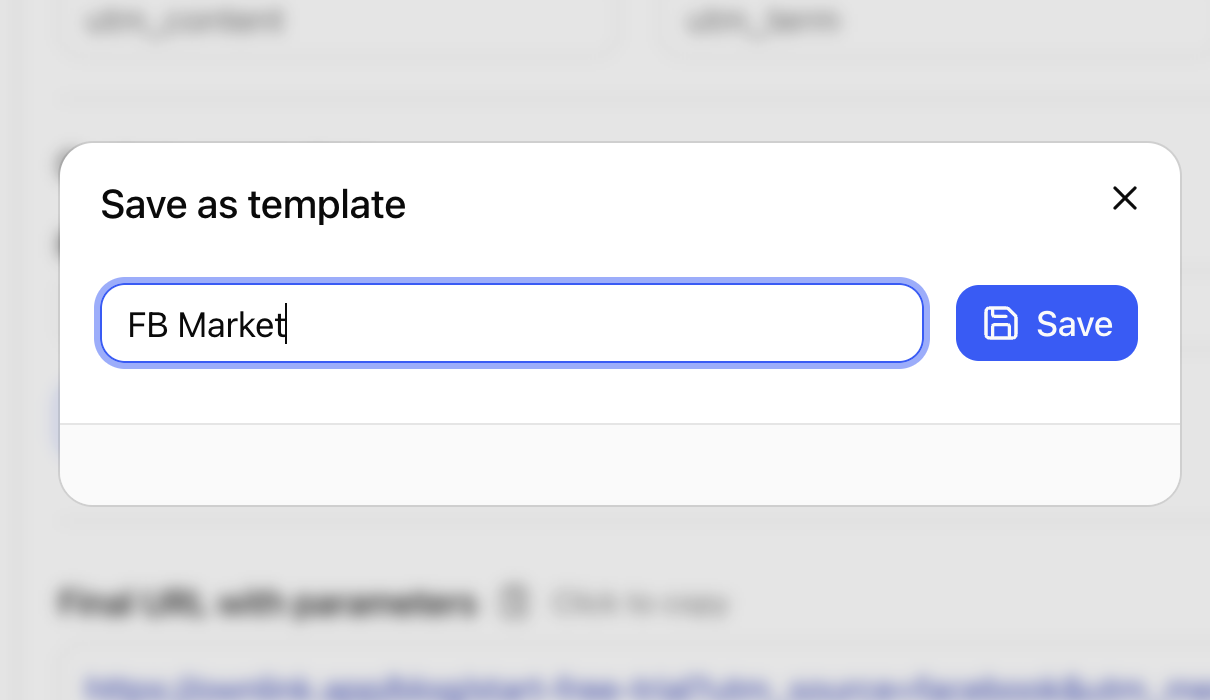The height and width of the screenshot is (700, 1210).
Task: Save the FB Market template
Action: [1047, 323]
